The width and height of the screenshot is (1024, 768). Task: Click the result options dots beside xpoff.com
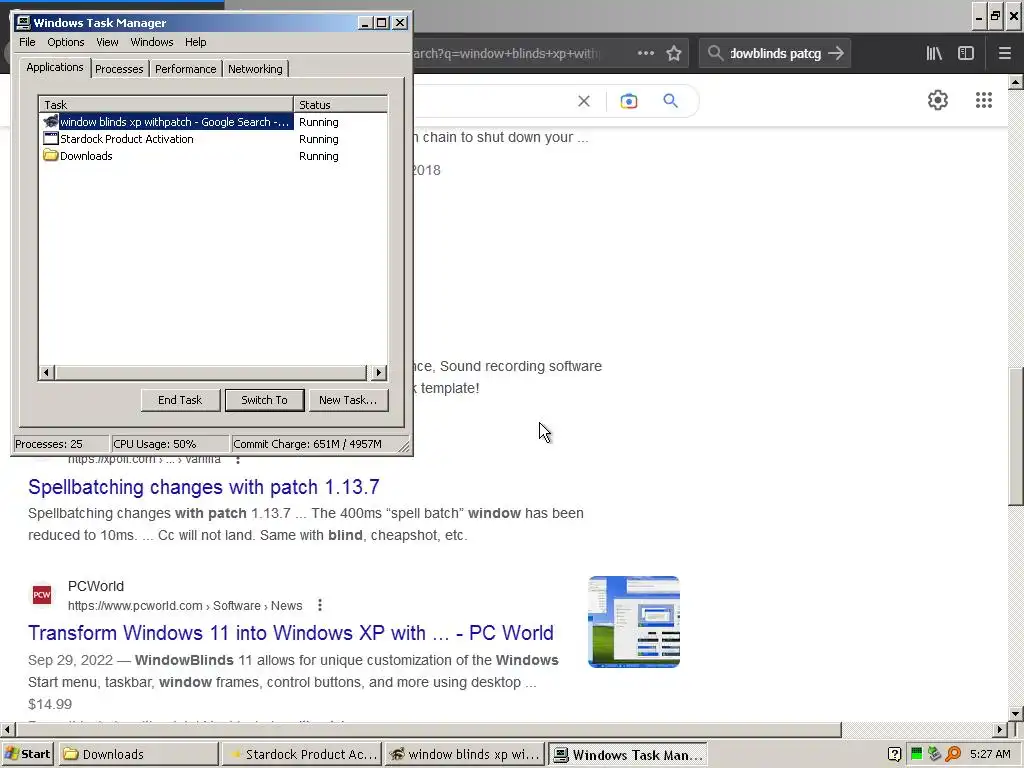(x=238, y=459)
